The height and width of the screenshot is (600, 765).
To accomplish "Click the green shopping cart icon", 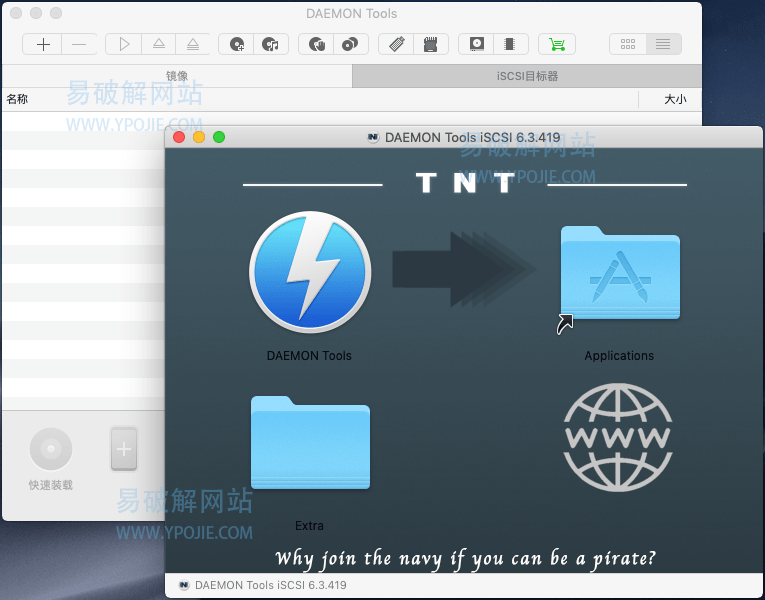I will (x=556, y=44).
